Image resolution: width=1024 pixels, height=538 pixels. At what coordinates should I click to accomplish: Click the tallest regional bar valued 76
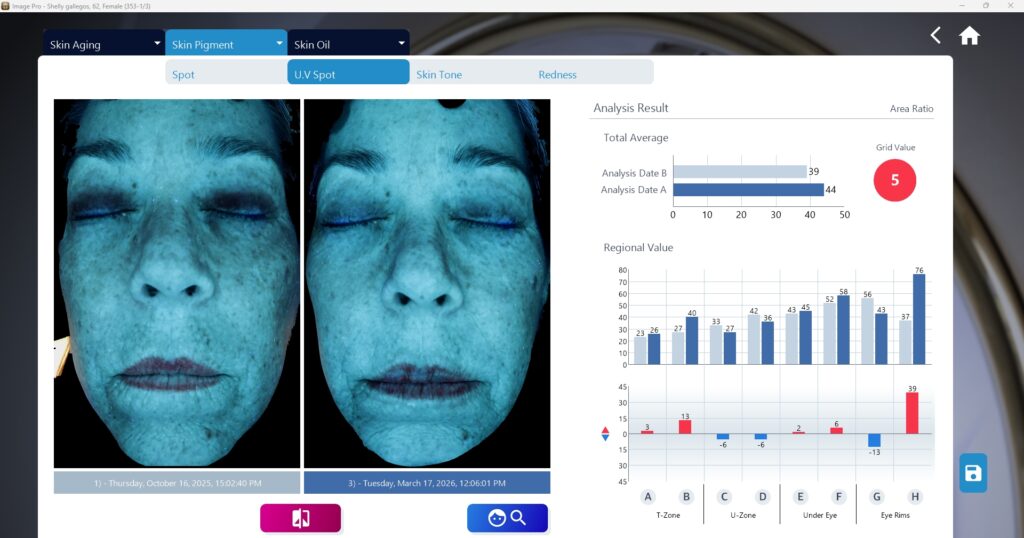(x=919, y=319)
